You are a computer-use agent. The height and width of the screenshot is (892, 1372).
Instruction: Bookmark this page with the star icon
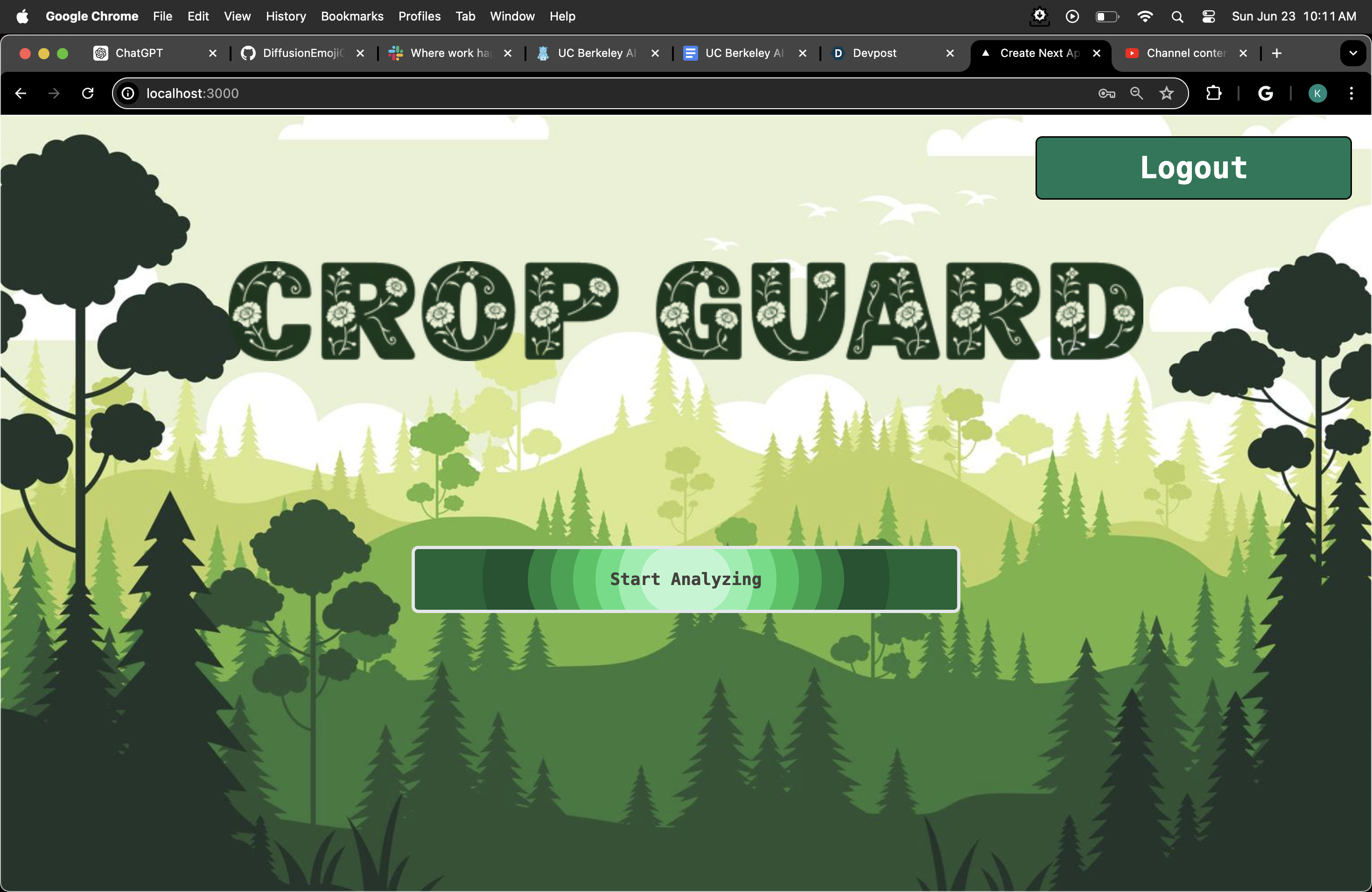coord(1166,93)
